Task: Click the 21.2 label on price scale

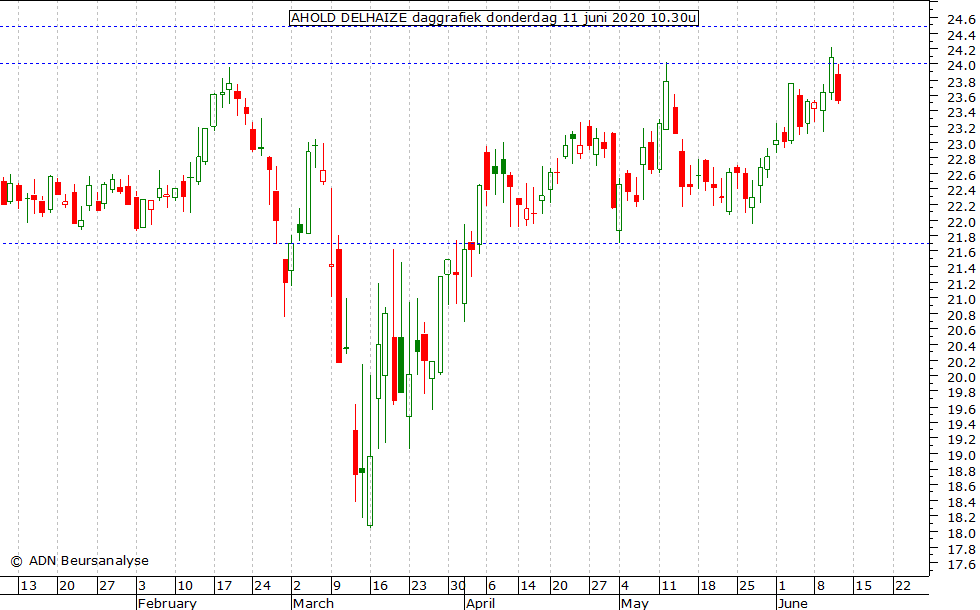Action: coord(961,284)
